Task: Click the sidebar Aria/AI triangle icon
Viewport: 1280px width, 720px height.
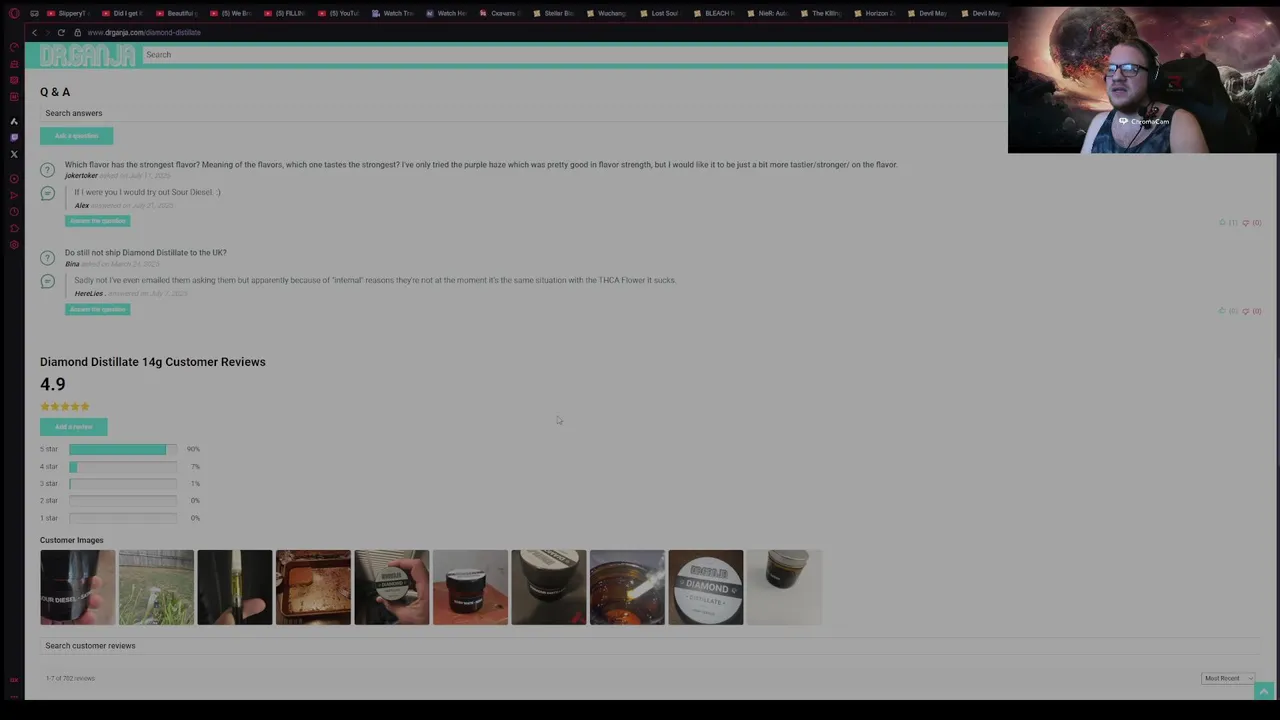Action: [x=14, y=121]
